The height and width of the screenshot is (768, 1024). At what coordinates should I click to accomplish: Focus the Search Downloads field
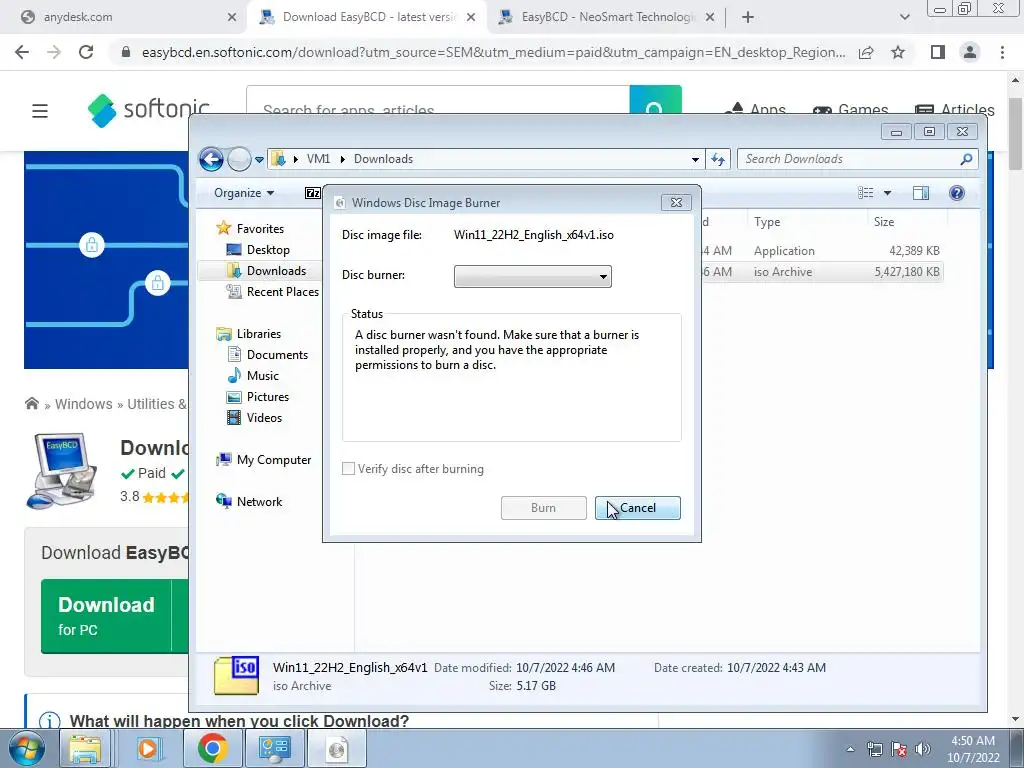(851, 159)
